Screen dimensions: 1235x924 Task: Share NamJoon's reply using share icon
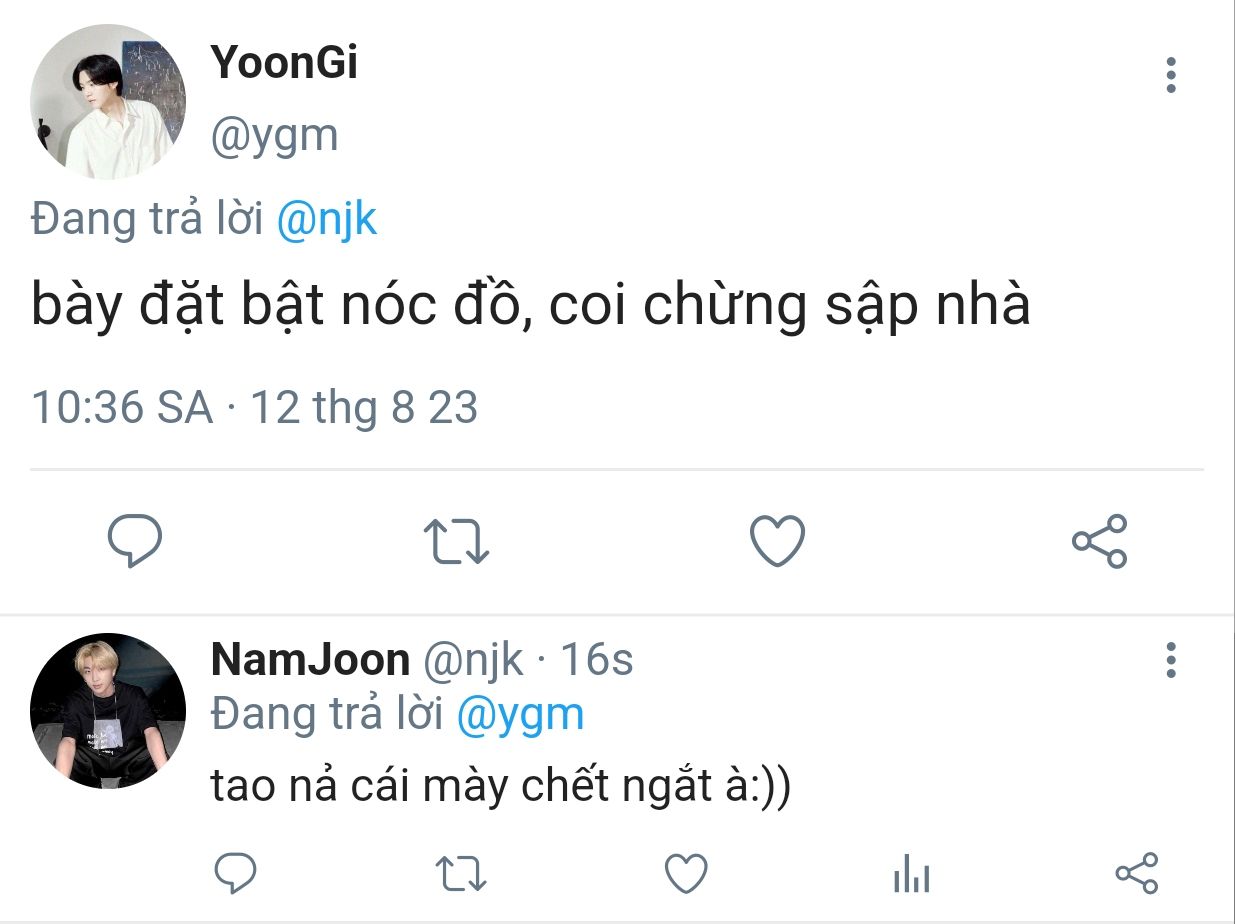click(1137, 873)
